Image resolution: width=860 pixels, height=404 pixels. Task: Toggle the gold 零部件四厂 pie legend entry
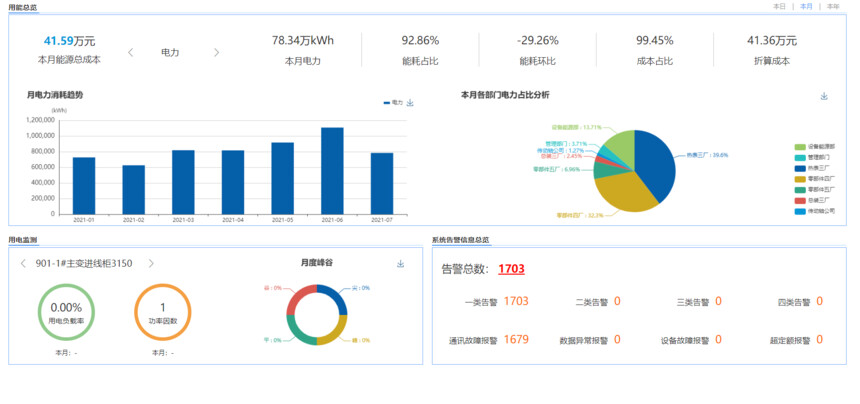815,179
